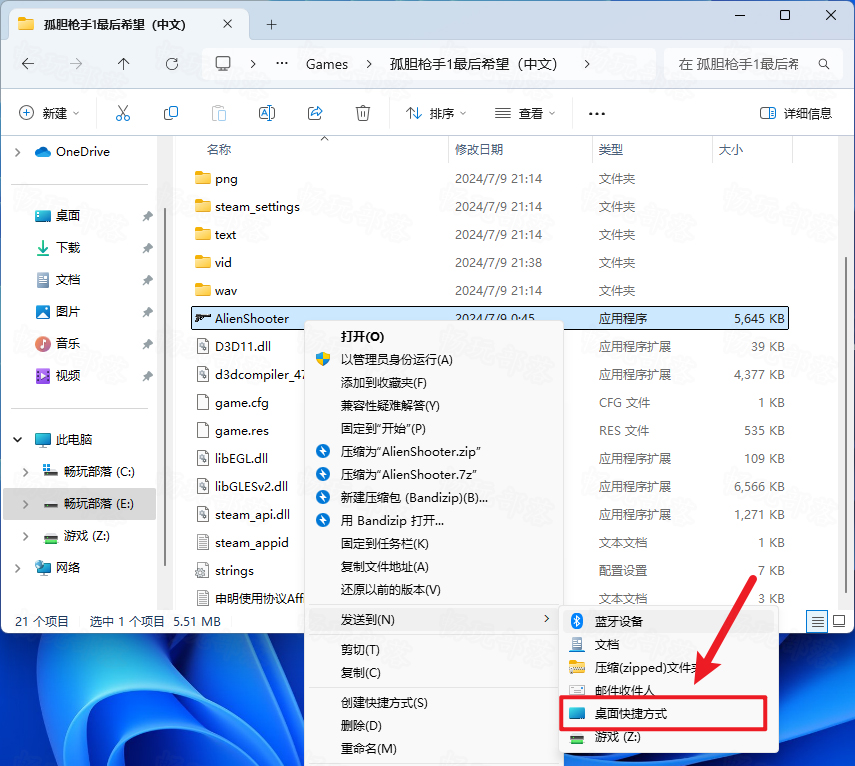Image resolution: width=855 pixels, height=766 pixels.
Task: Open the See more ellipsis menu
Action: click(x=597, y=113)
